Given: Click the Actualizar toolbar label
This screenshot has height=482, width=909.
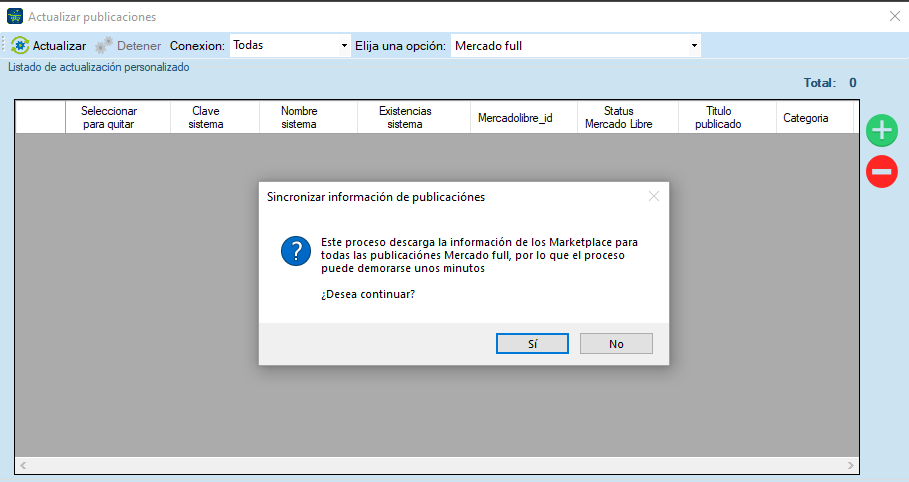Looking at the screenshot, I should 59,46.
